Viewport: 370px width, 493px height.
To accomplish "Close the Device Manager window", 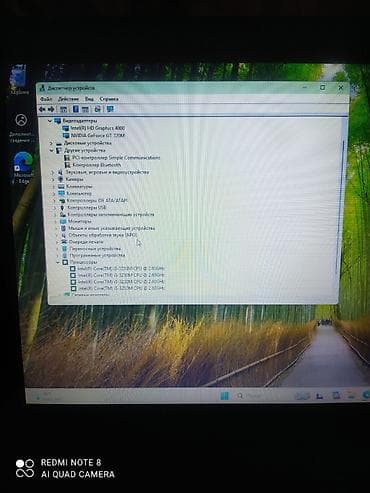I will 341,88.
